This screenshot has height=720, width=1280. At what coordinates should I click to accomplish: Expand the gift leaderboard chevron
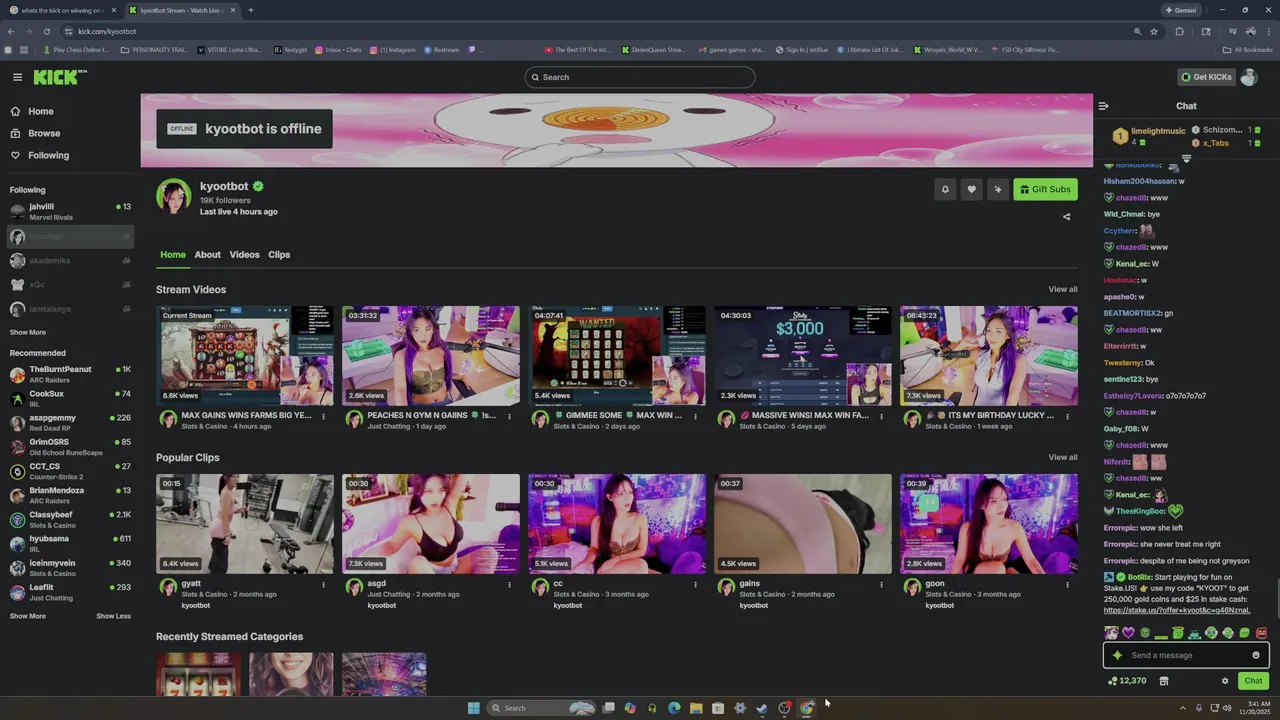click(x=1187, y=159)
